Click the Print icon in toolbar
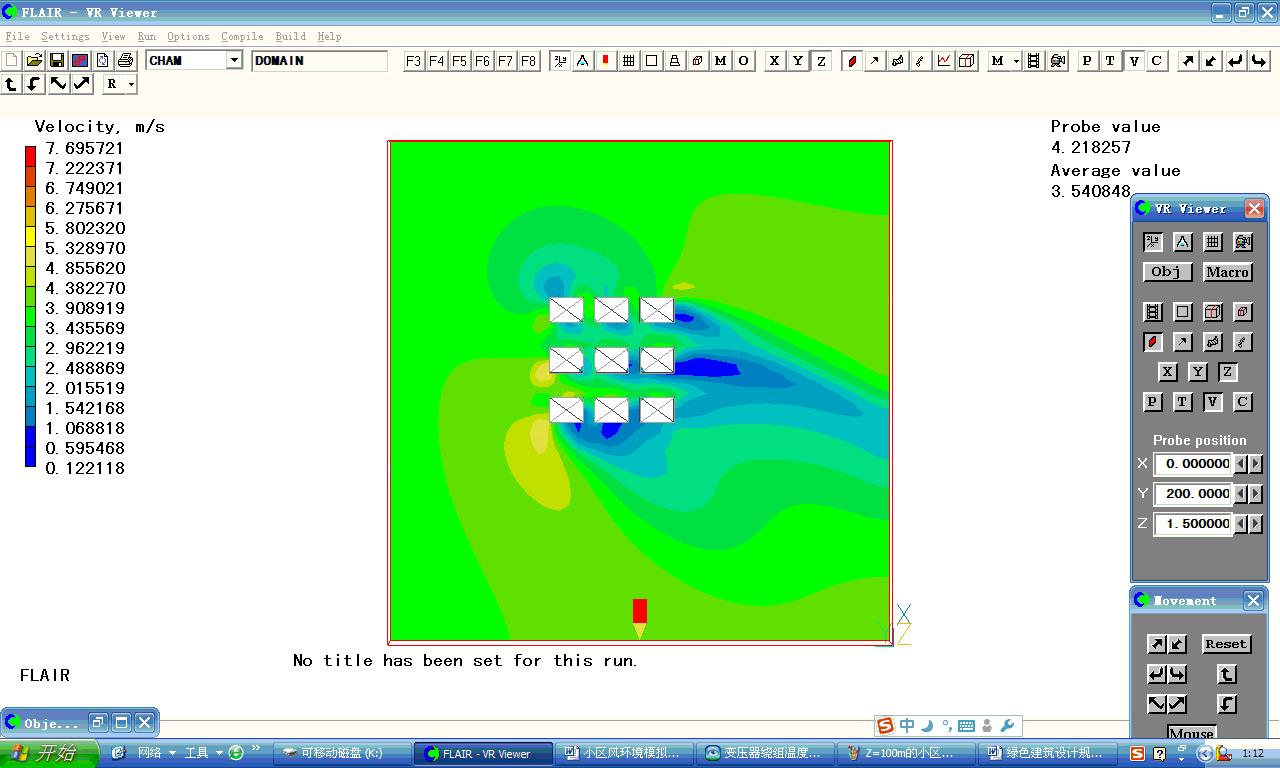This screenshot has width=1280, height=768. pos(125,61)
